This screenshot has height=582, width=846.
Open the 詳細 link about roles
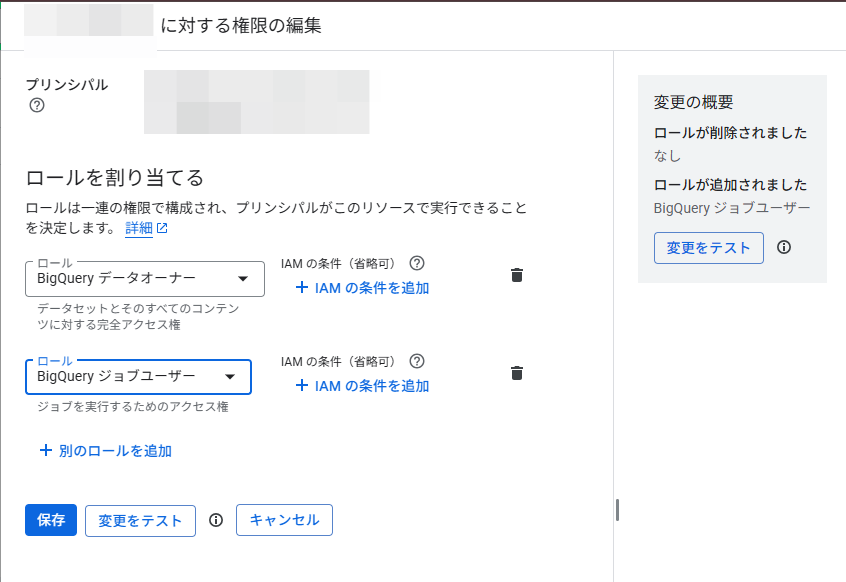[146, 228]
